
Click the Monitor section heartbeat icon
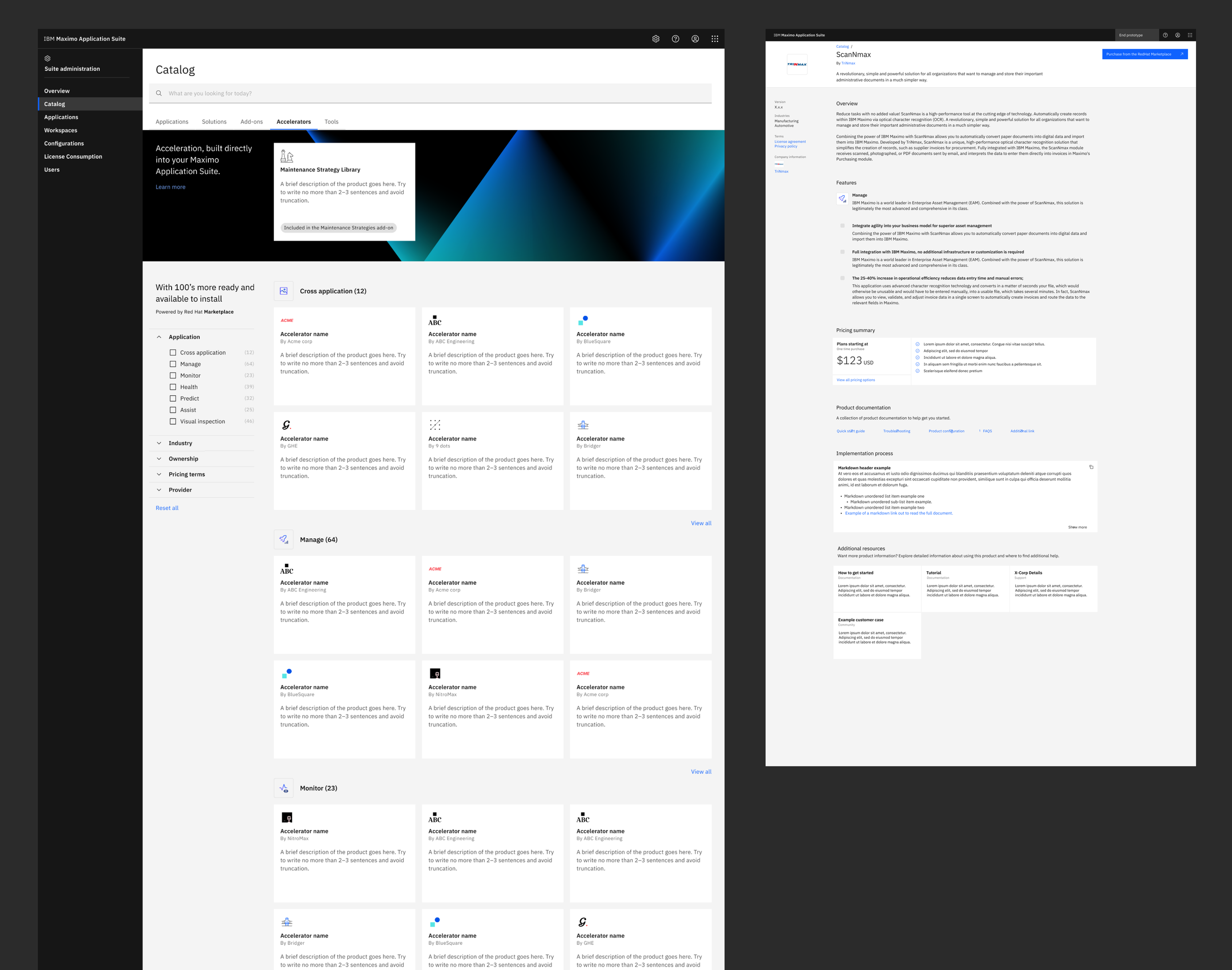(x=284, y=788)
